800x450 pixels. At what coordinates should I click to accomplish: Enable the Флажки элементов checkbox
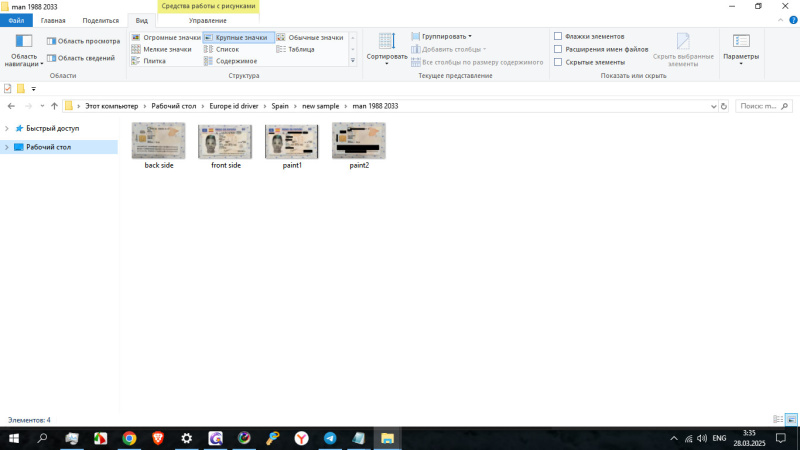[x=558, y=36]
